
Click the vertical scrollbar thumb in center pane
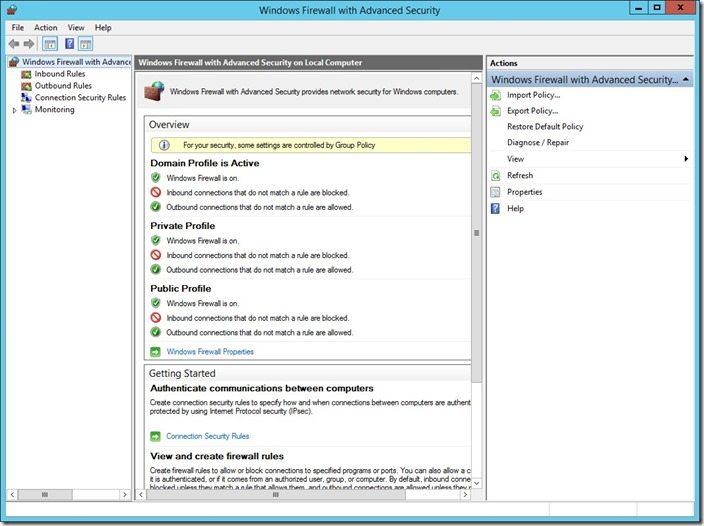point(476,232)
